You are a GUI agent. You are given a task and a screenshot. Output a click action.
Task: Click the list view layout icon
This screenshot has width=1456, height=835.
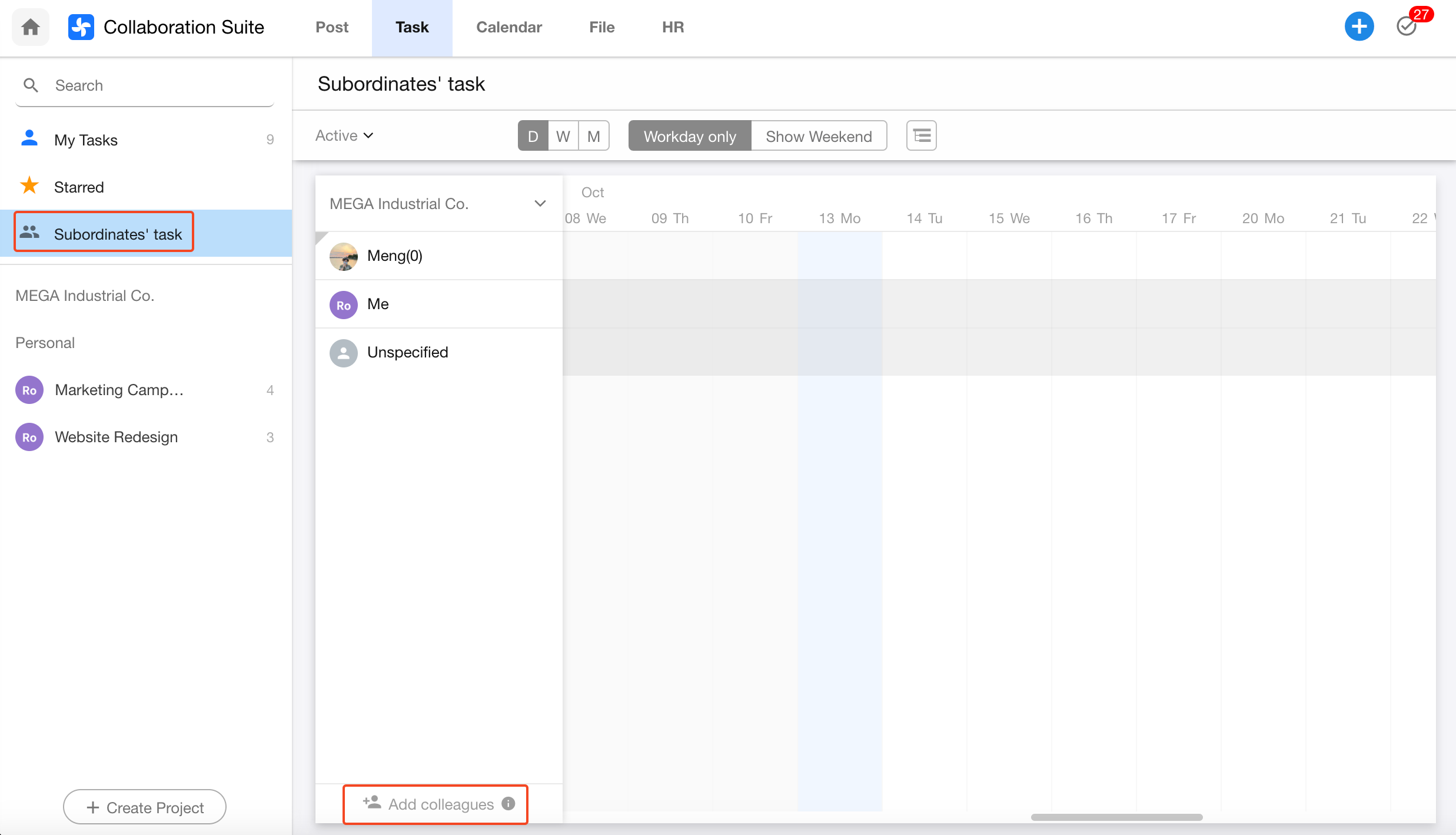pos(921,136)
